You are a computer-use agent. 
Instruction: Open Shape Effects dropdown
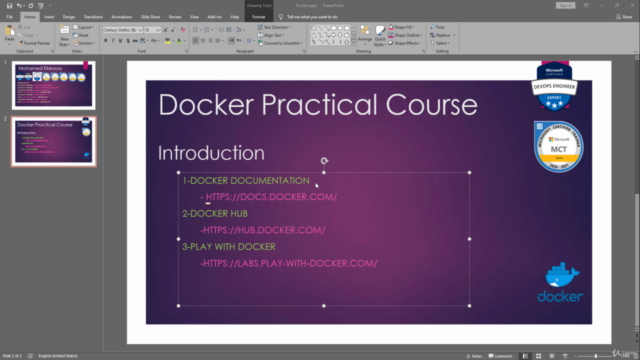pos(404,43)
